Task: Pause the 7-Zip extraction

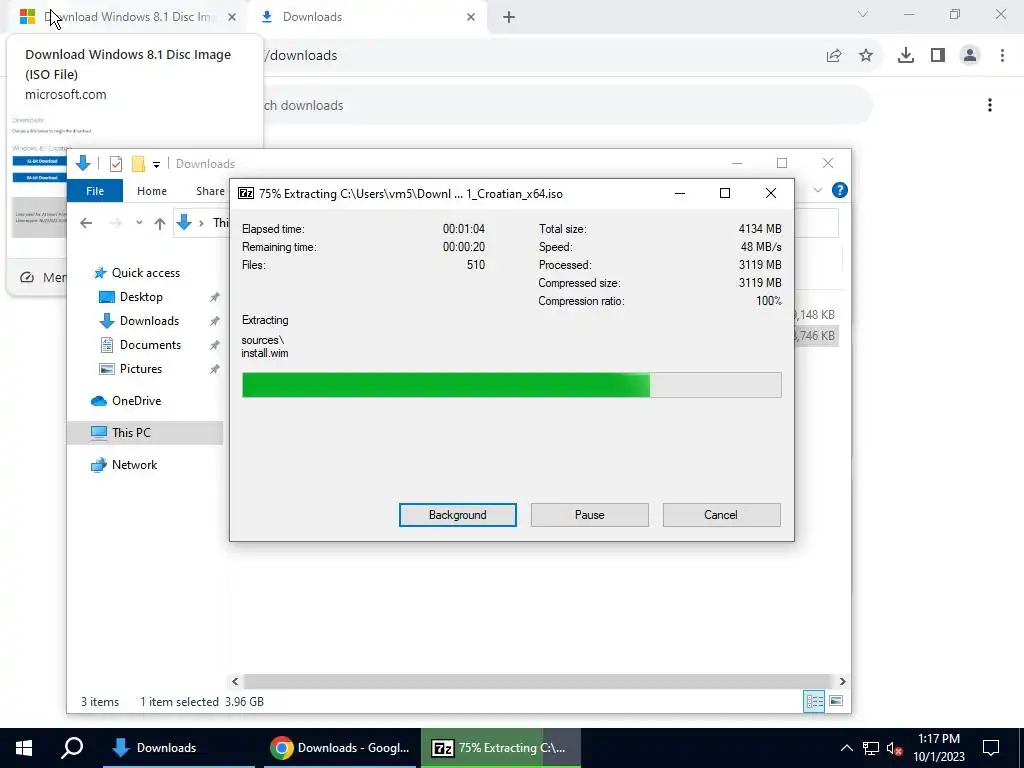Action: point(589,515)
